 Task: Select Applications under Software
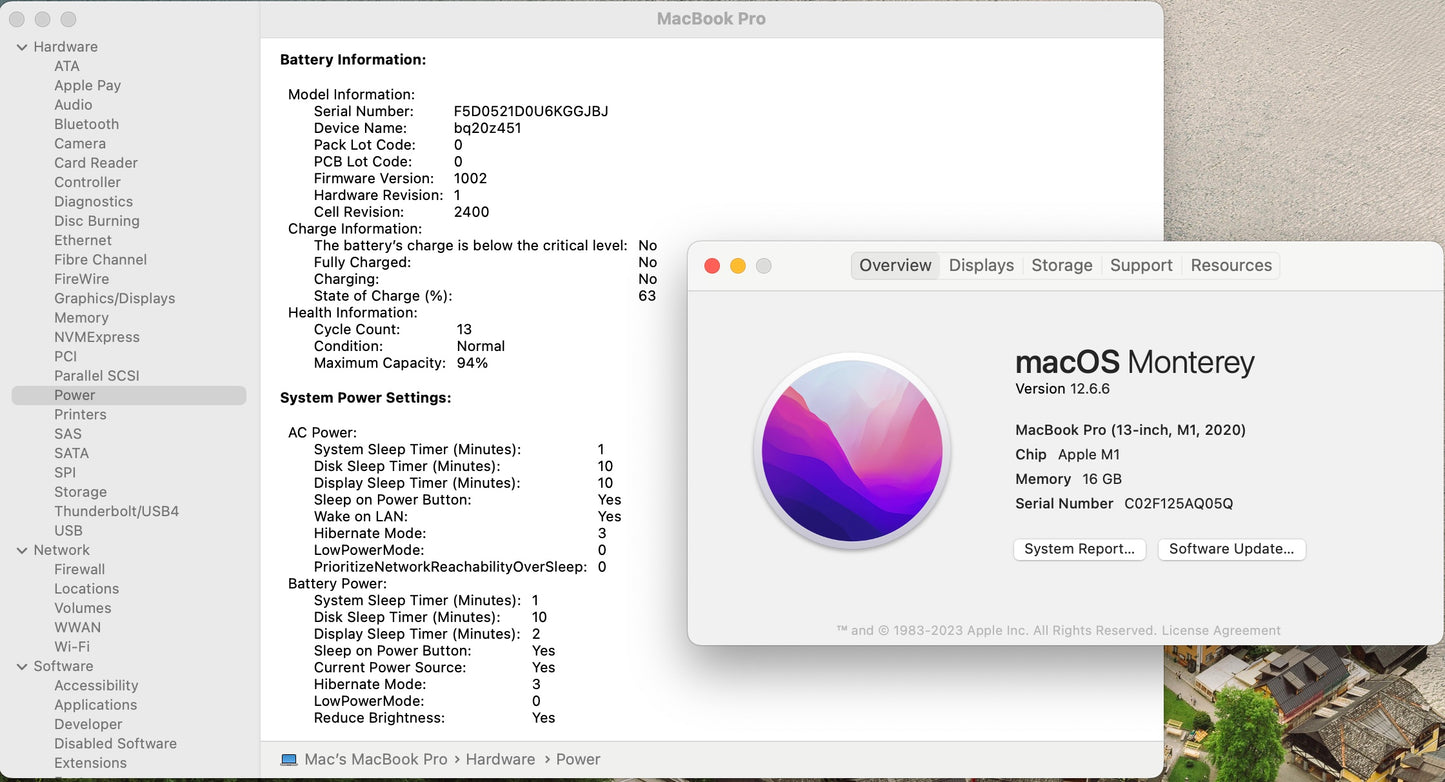(x=96, y=705)
